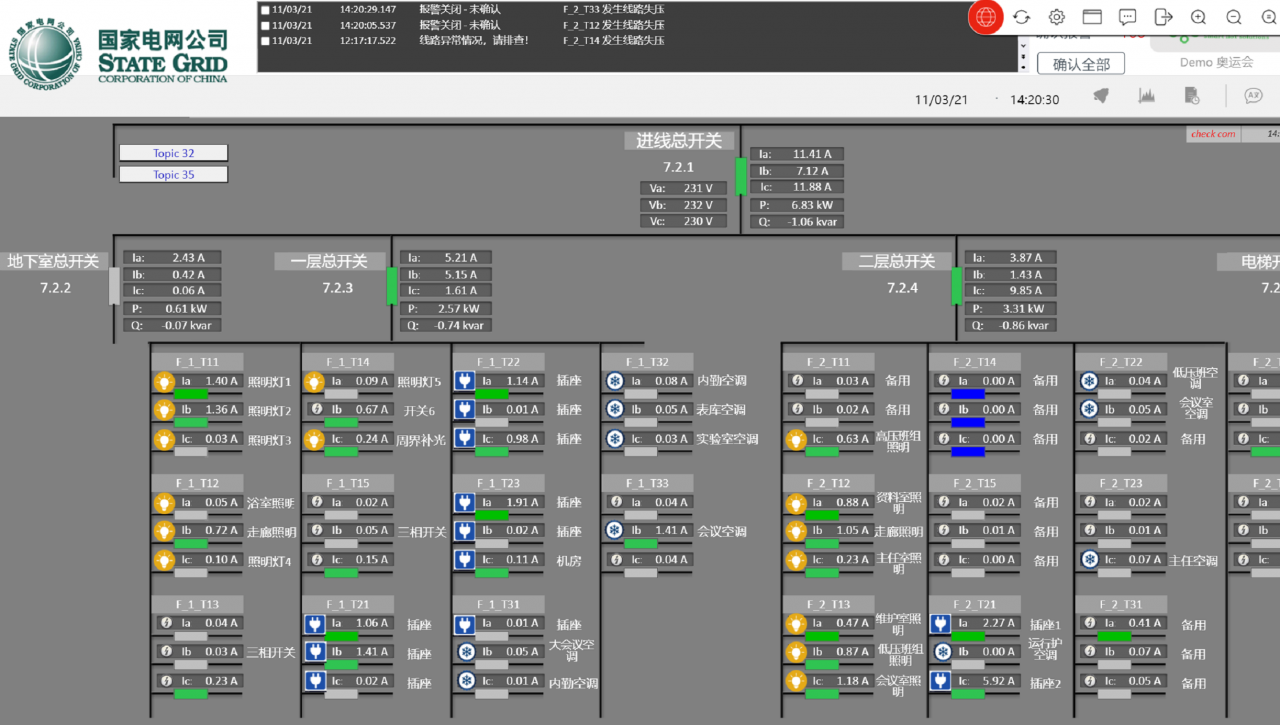Screen dimensions: 1280x725
Task: Check the F_2_T33 alarm checkbox
Action: [265, 9]
